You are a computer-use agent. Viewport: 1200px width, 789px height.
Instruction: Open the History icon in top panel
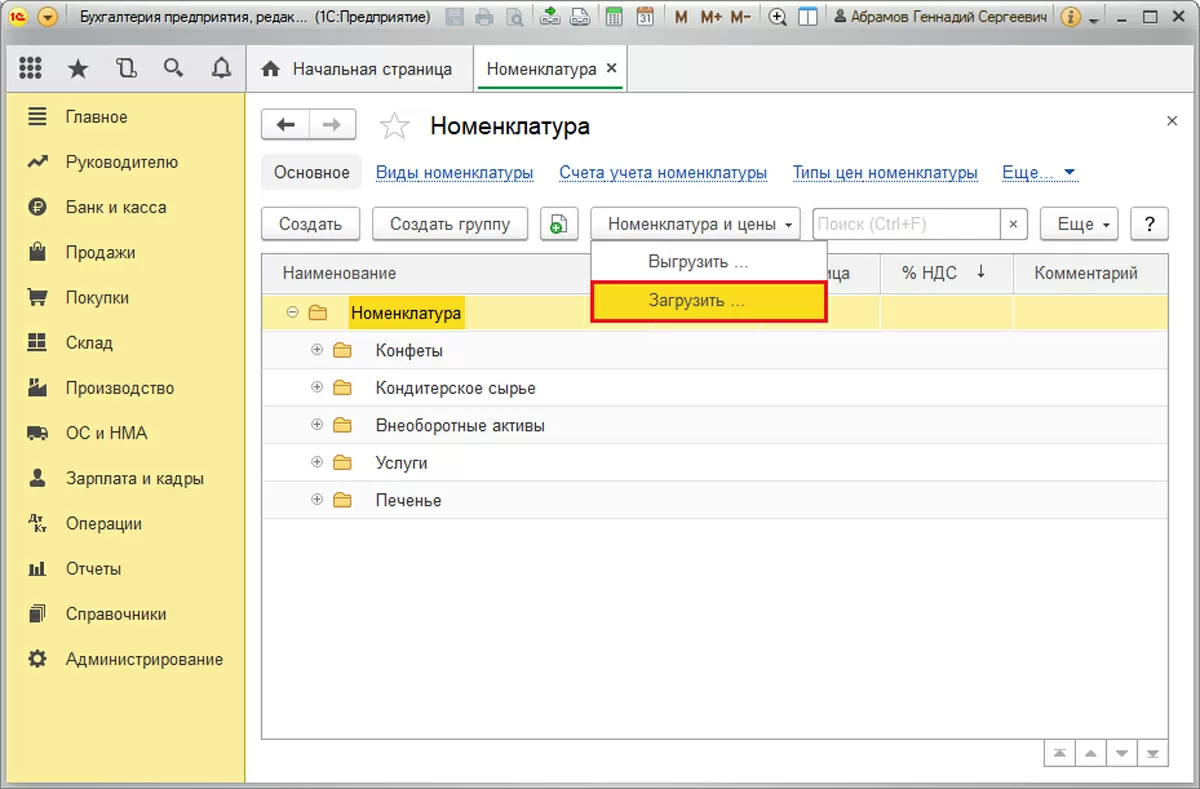(125, 68)
